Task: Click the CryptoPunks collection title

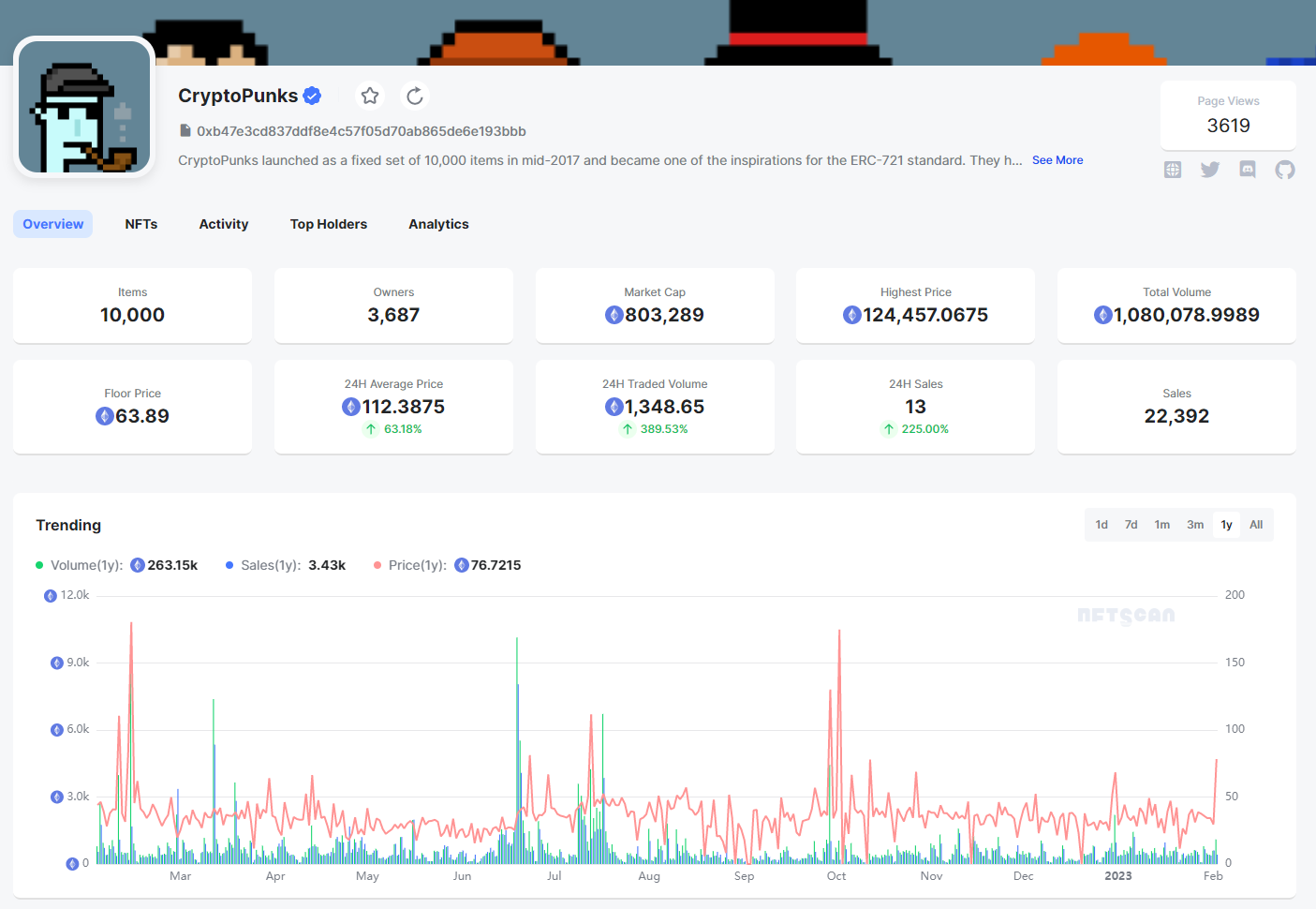Action: tap(238, 96)
